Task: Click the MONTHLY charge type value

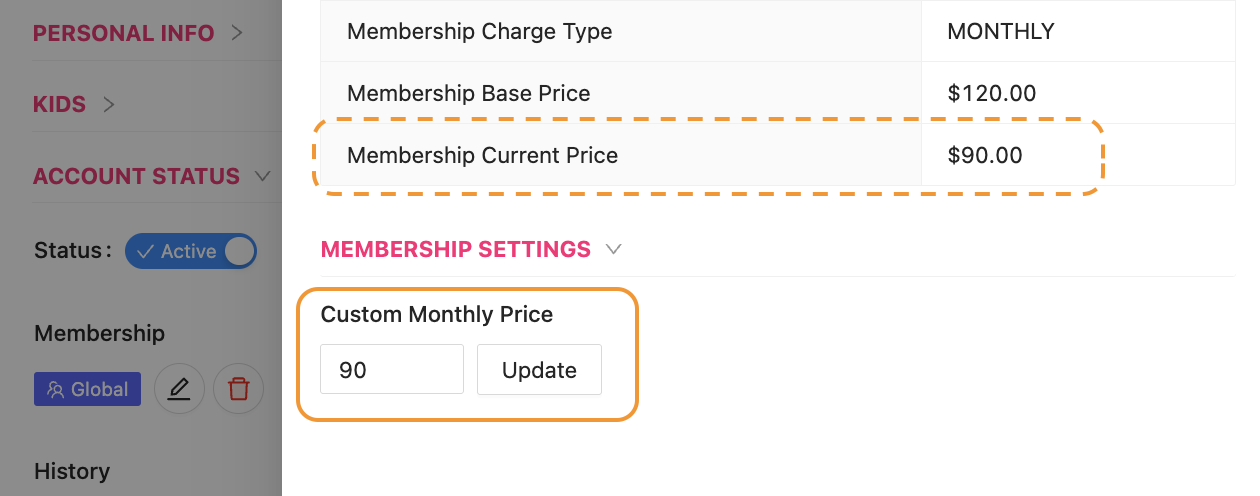Action: [x=1000, y=31]
